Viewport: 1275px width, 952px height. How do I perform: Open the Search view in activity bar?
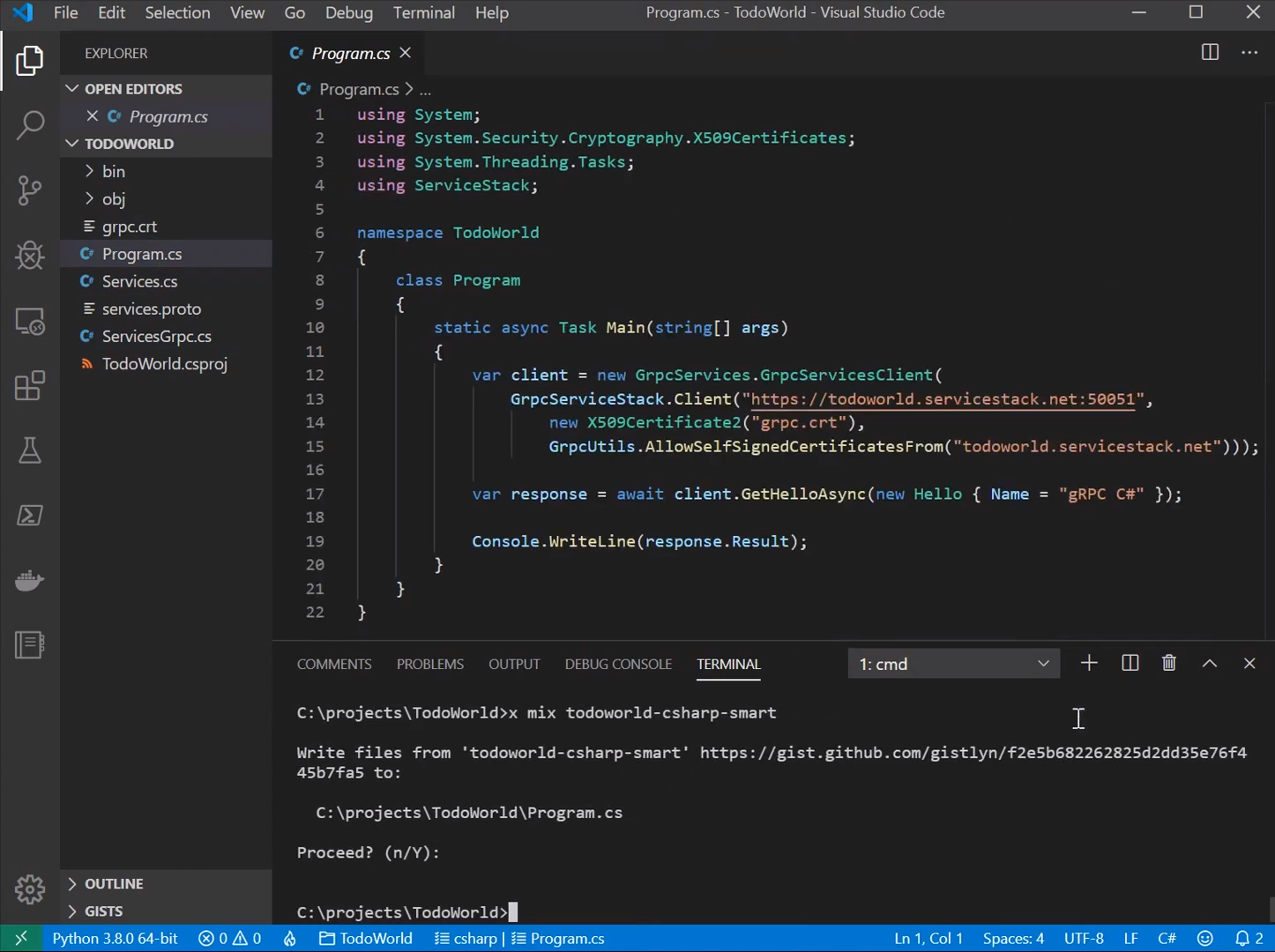(30, 125)
